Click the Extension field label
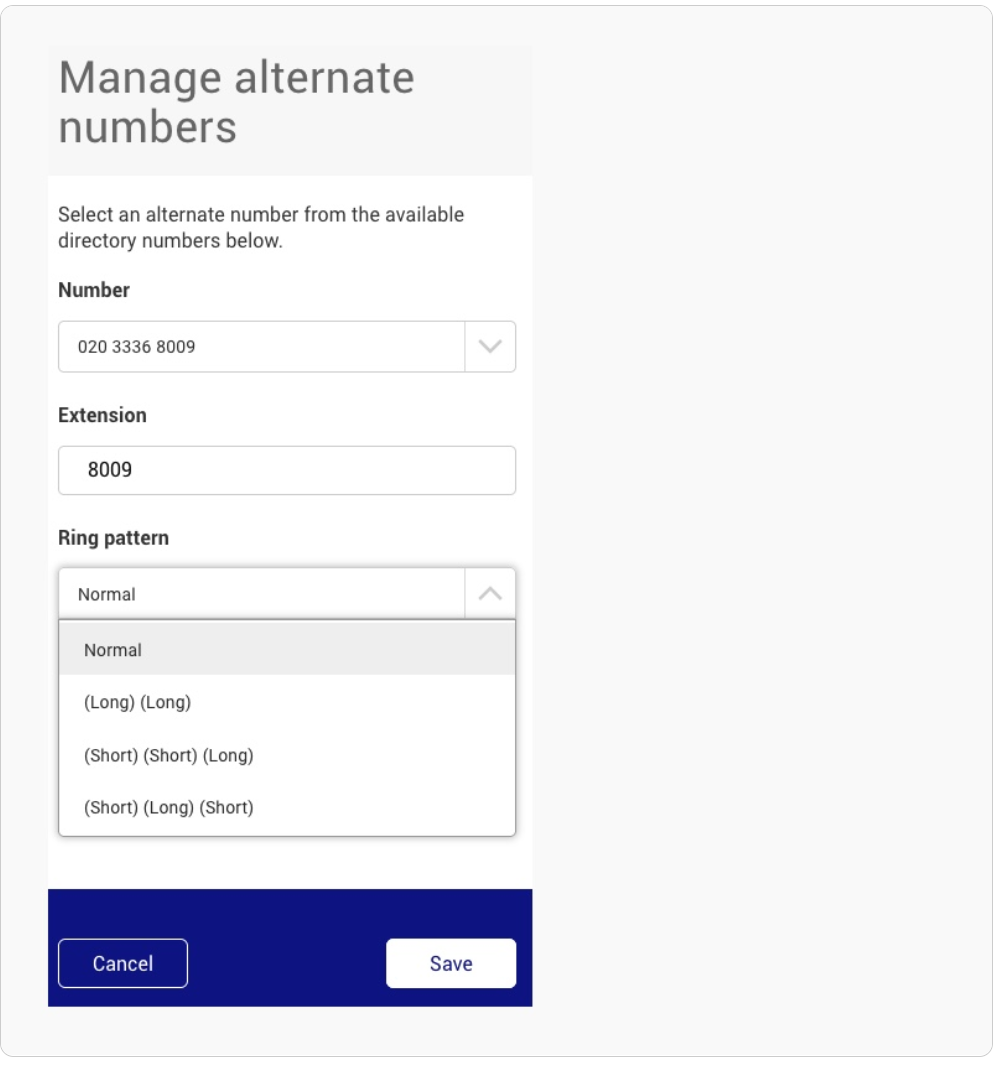Screen dimensions: 996x1066 point(102,415)
